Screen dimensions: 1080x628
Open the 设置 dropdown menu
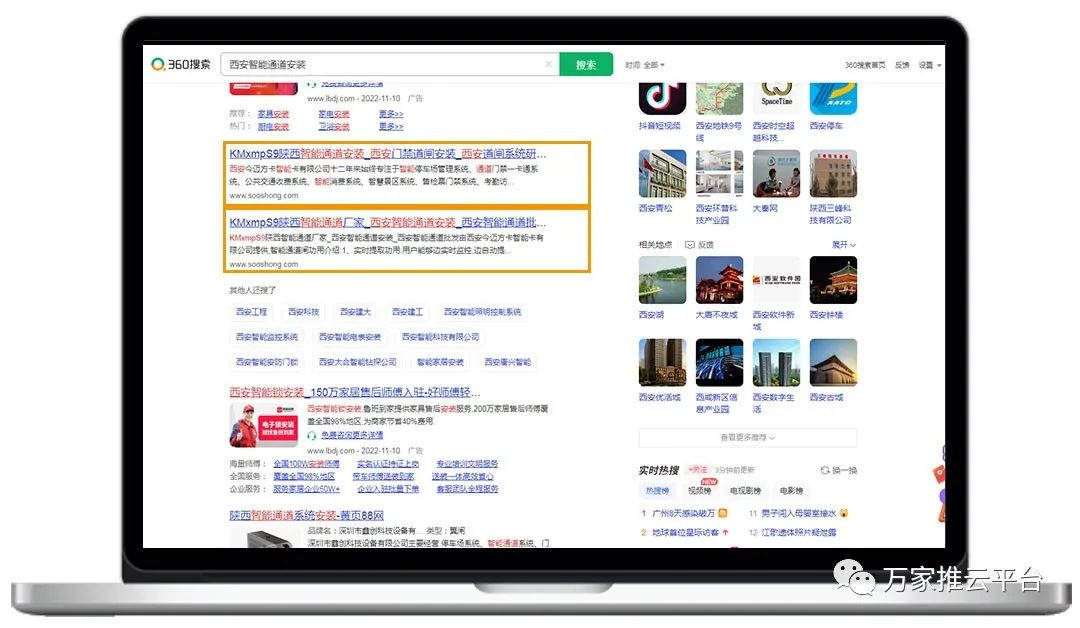point(929,65)
